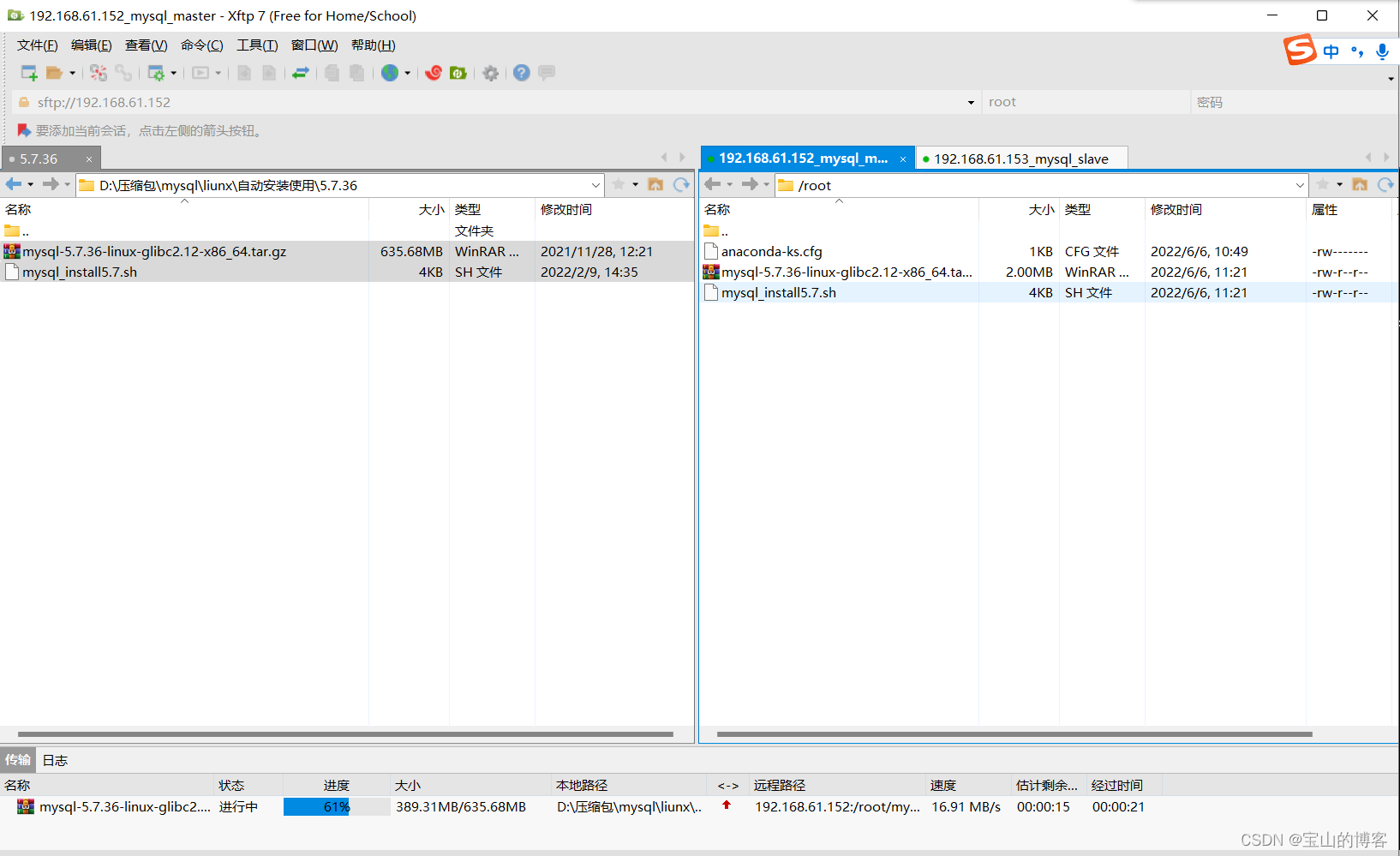This screenshot has width=1400, height=856.
Task: Open the Session Properties icon
Action: click(156, 73)
